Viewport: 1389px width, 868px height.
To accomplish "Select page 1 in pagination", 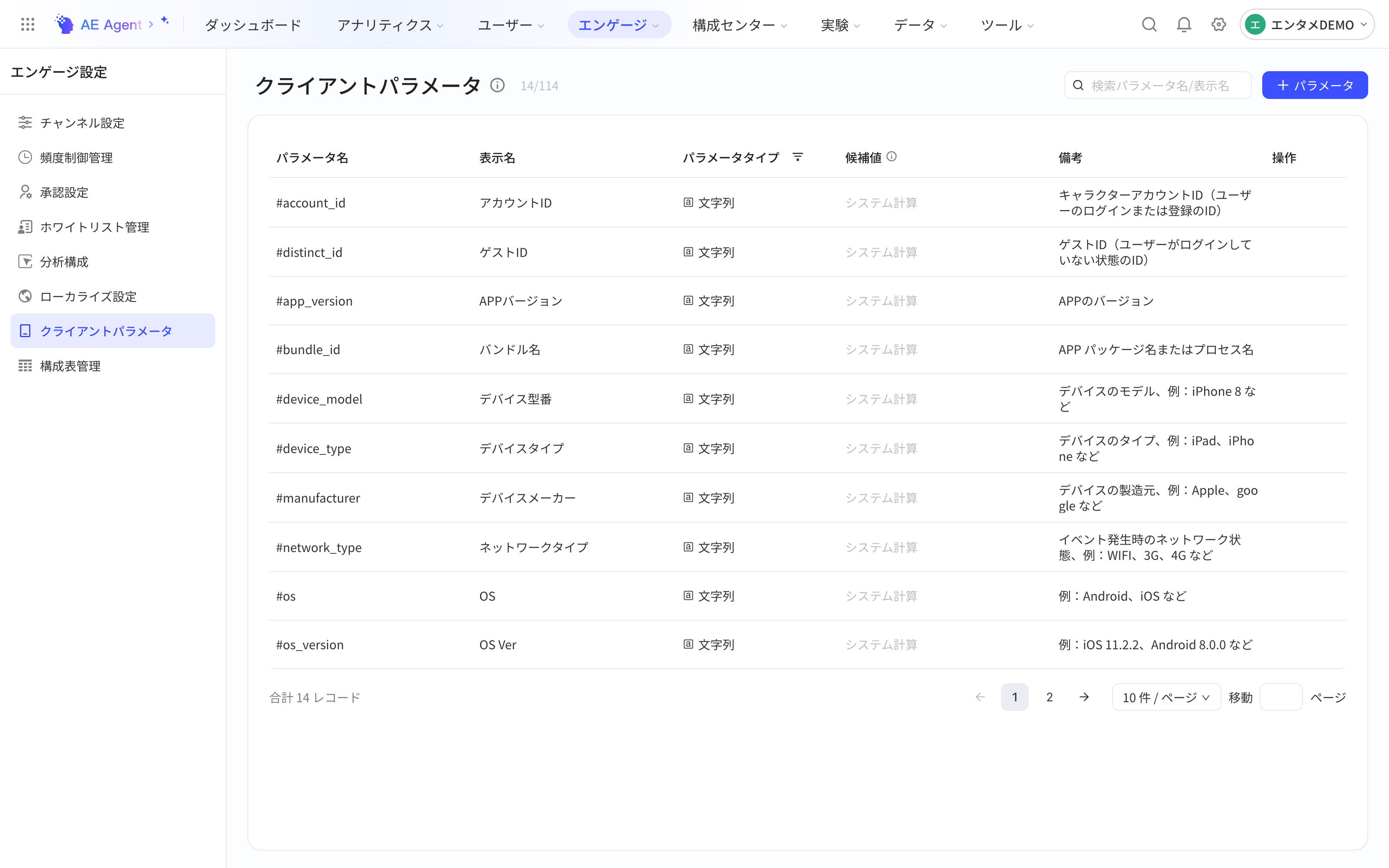I will [x=1014, y=697].
